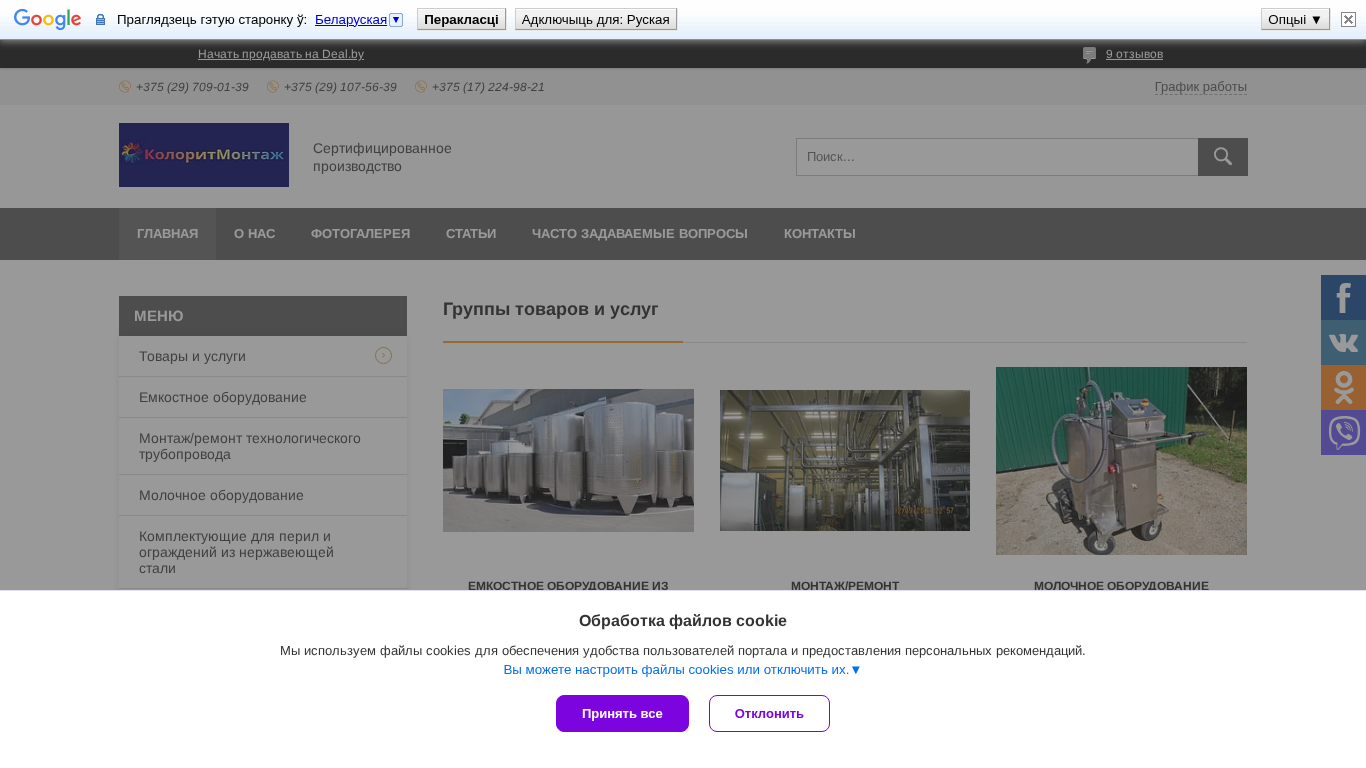Open the milk equipment cart thumbnail
The image size is (1366, 768).
click(x=1121, y=461)
